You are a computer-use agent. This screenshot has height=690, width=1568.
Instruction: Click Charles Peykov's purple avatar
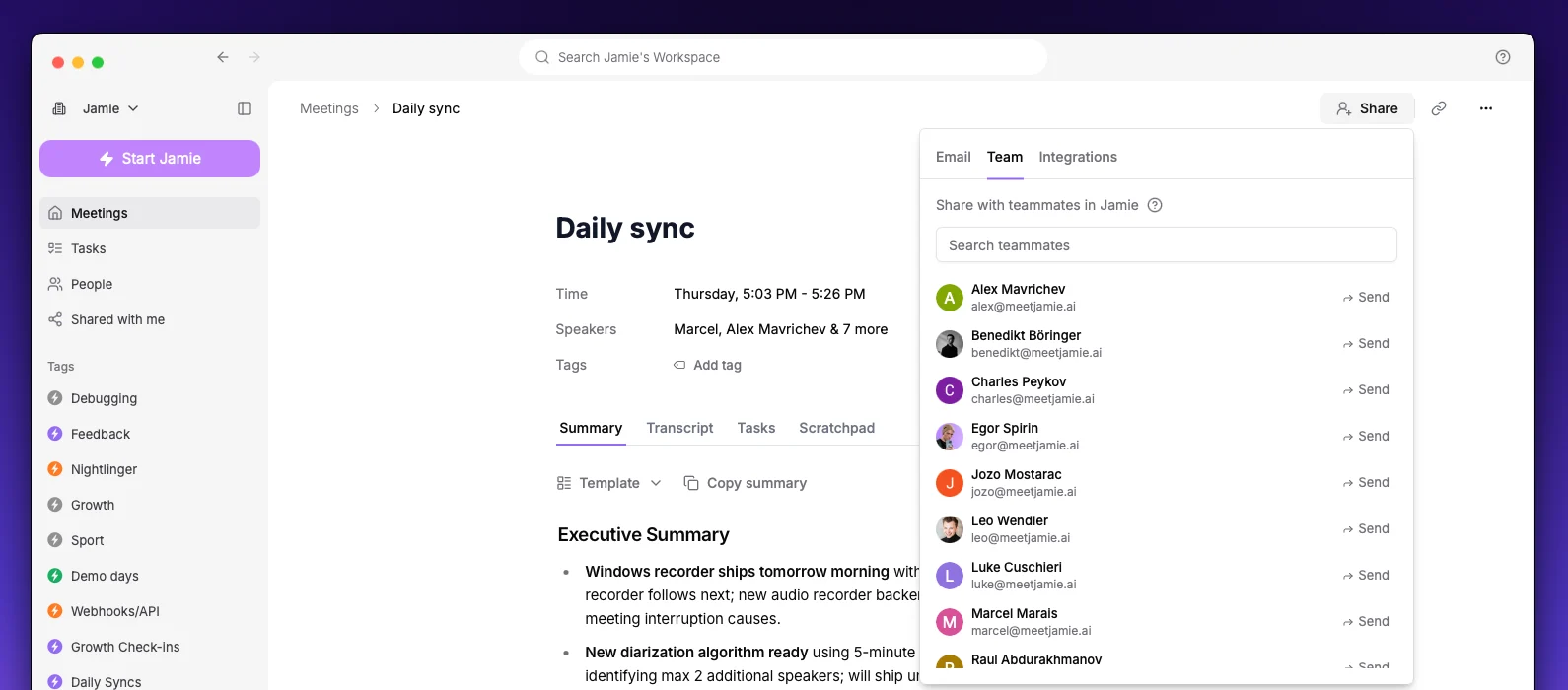(x=950, y=390)
